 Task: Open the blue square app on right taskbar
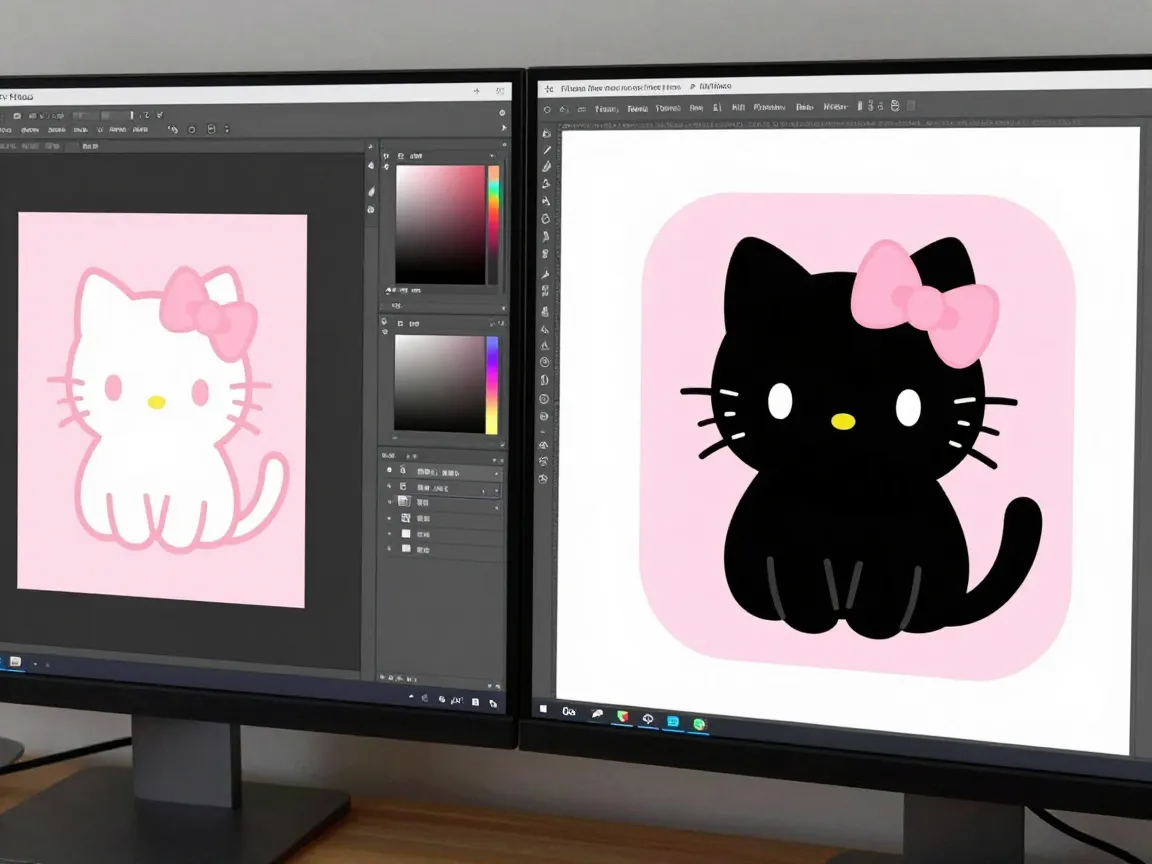point(672,721)
